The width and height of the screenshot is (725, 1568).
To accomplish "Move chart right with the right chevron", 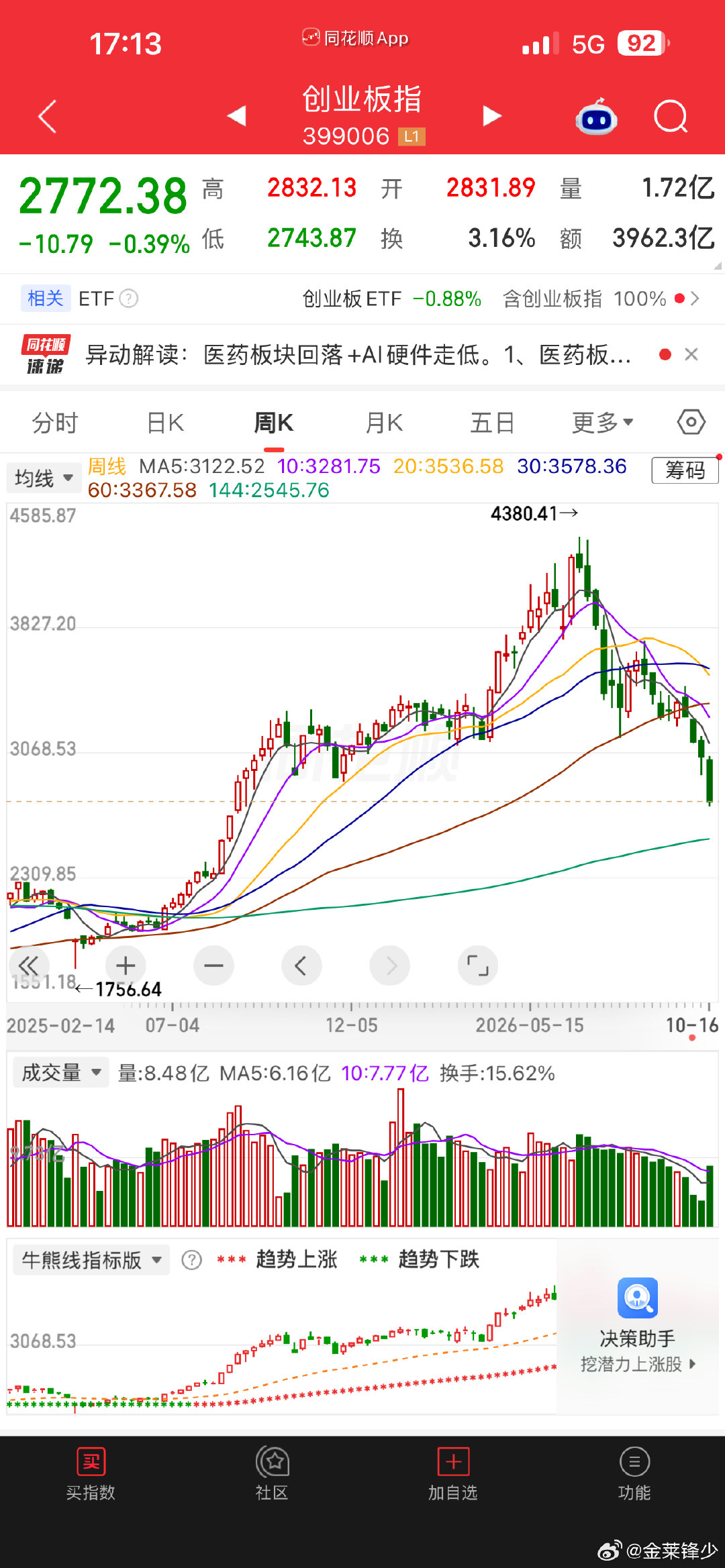I will [389, 966].
